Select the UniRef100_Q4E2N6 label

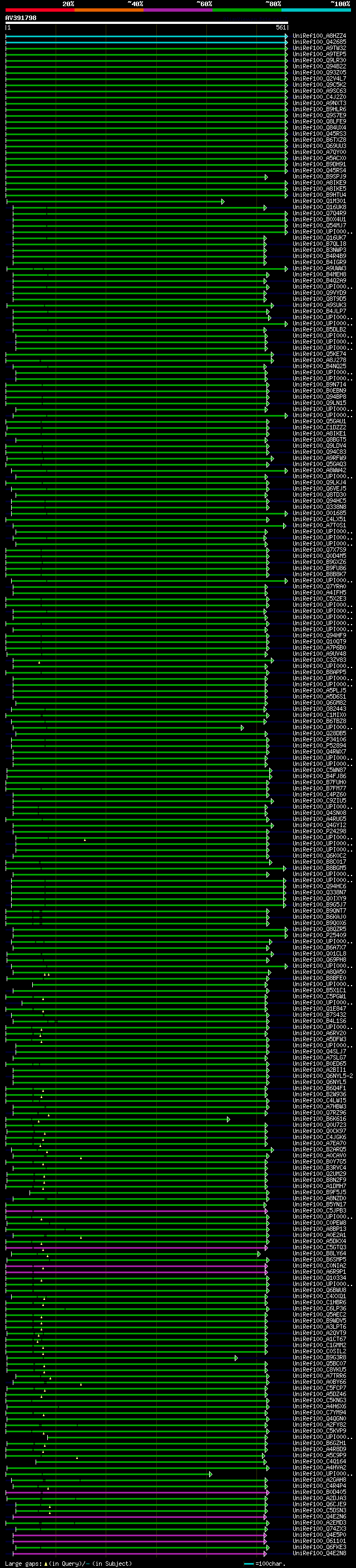click(319, 1516)
